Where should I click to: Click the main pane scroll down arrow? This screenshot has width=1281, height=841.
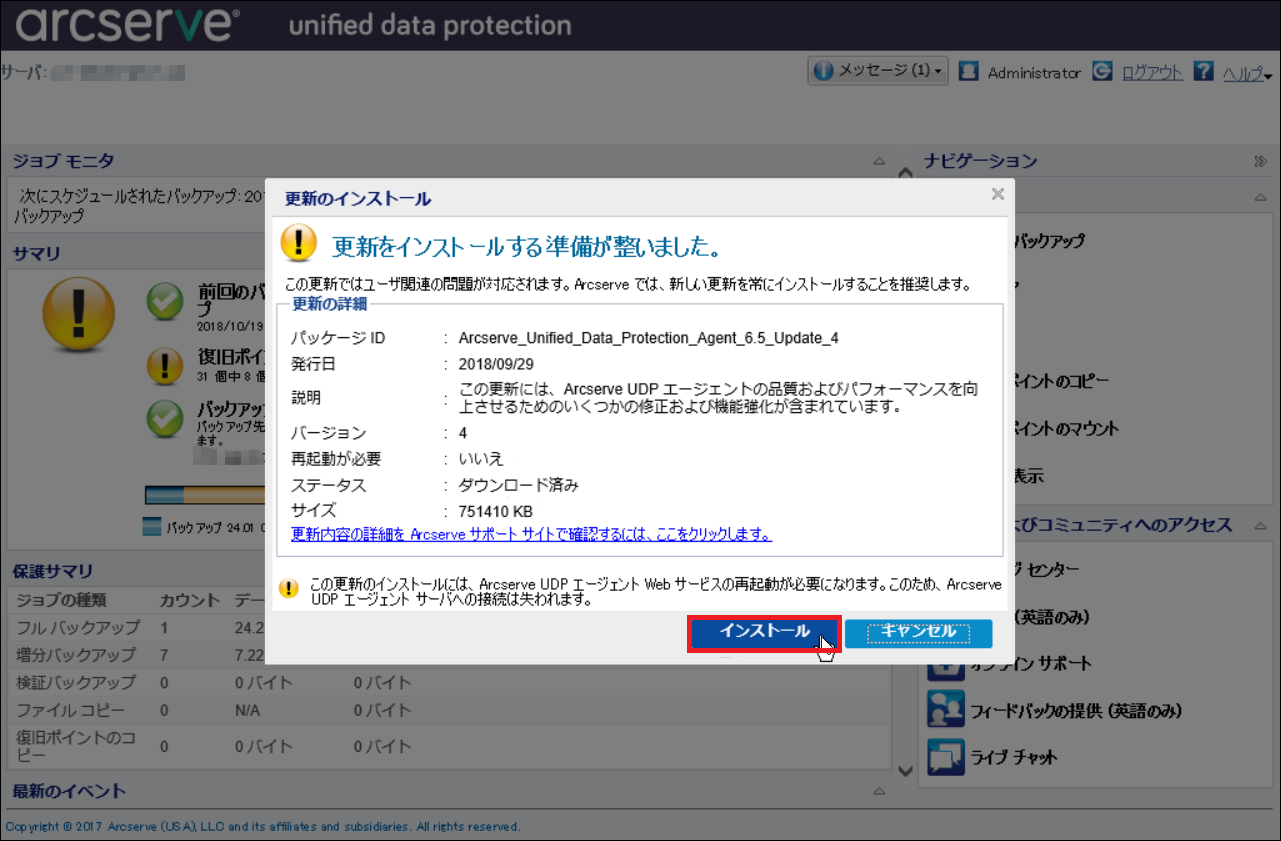(905, 770)
